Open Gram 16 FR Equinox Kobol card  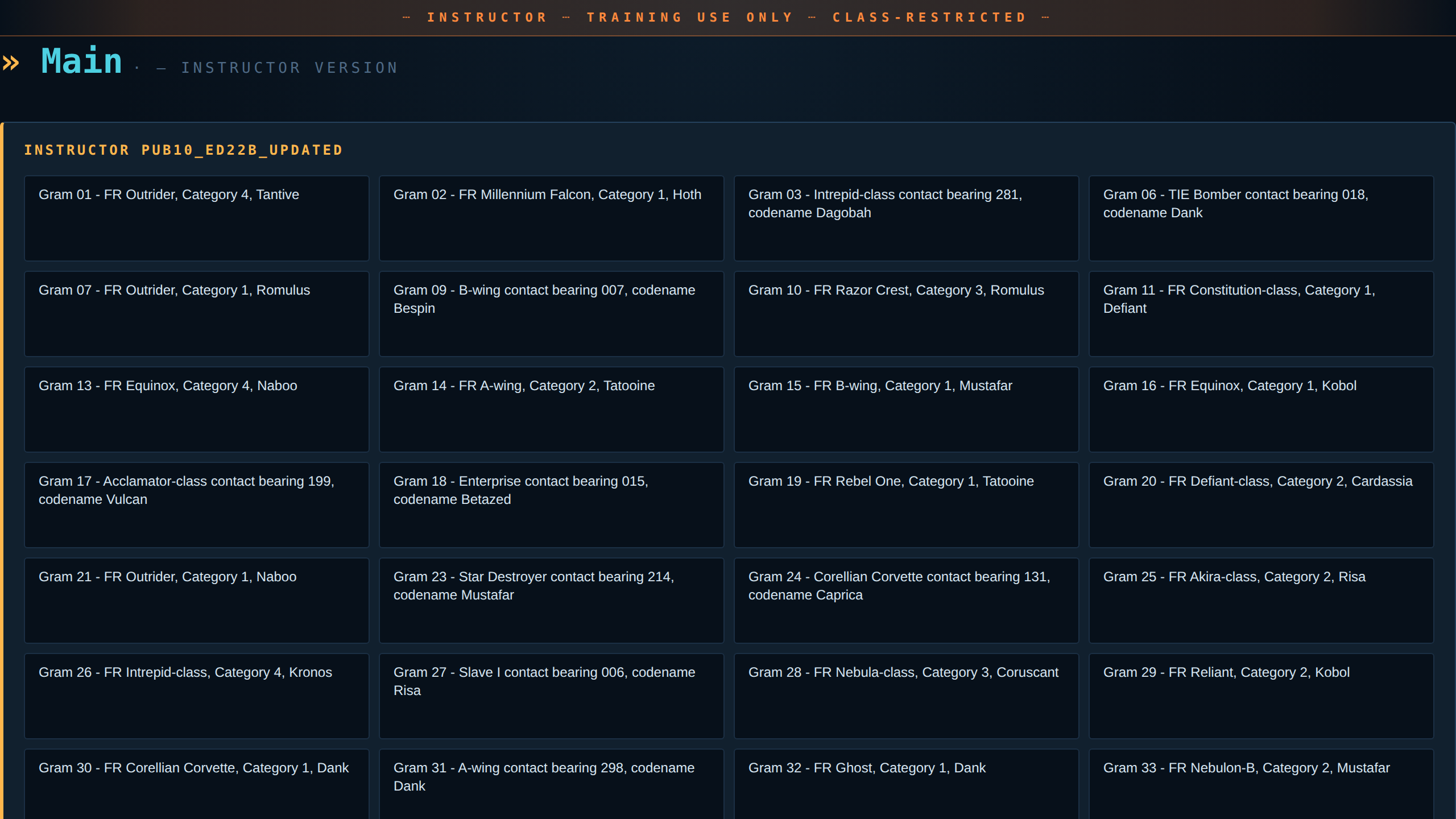1261,409
